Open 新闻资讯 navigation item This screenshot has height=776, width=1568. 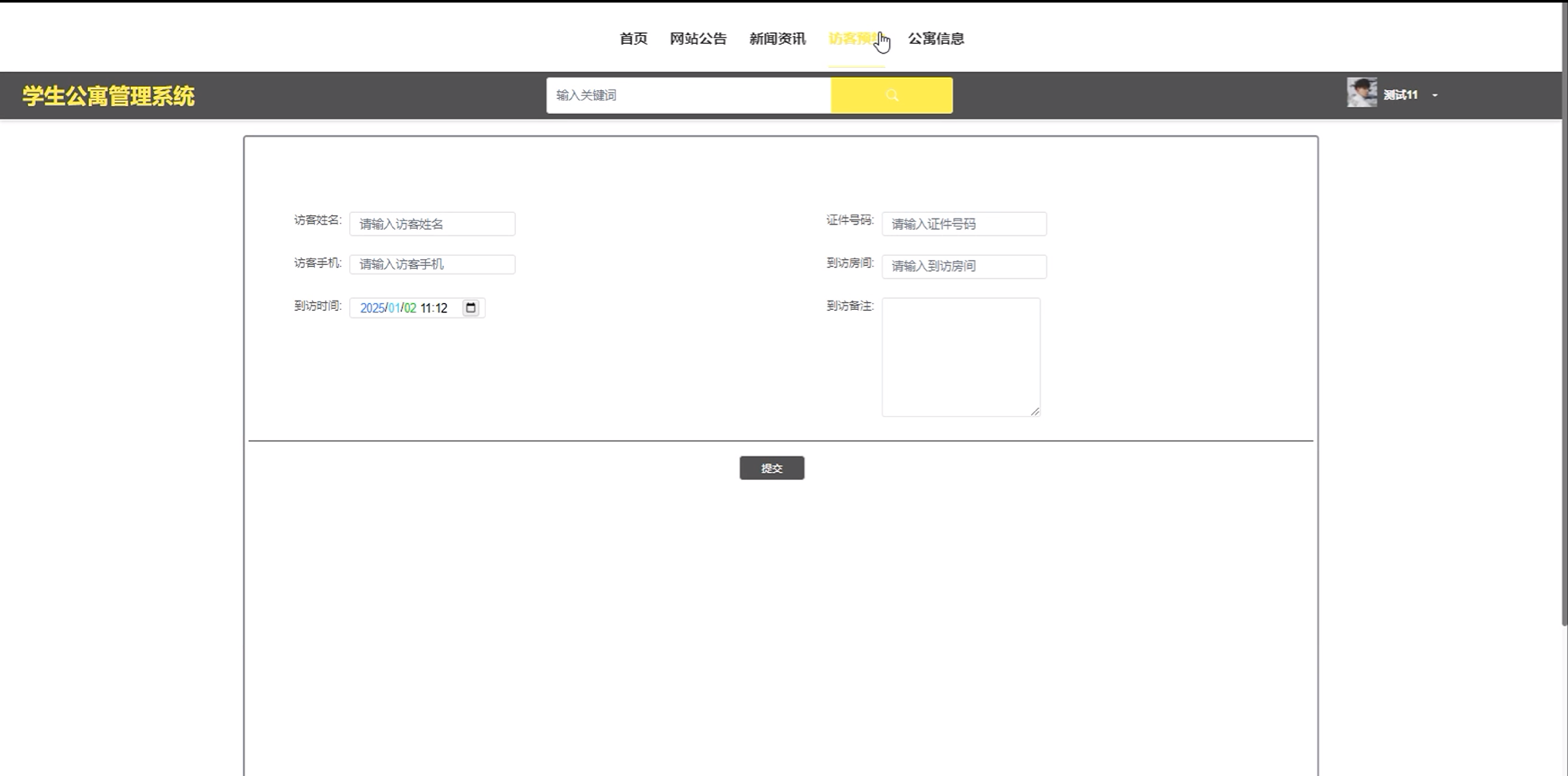(x=777, y=38)
